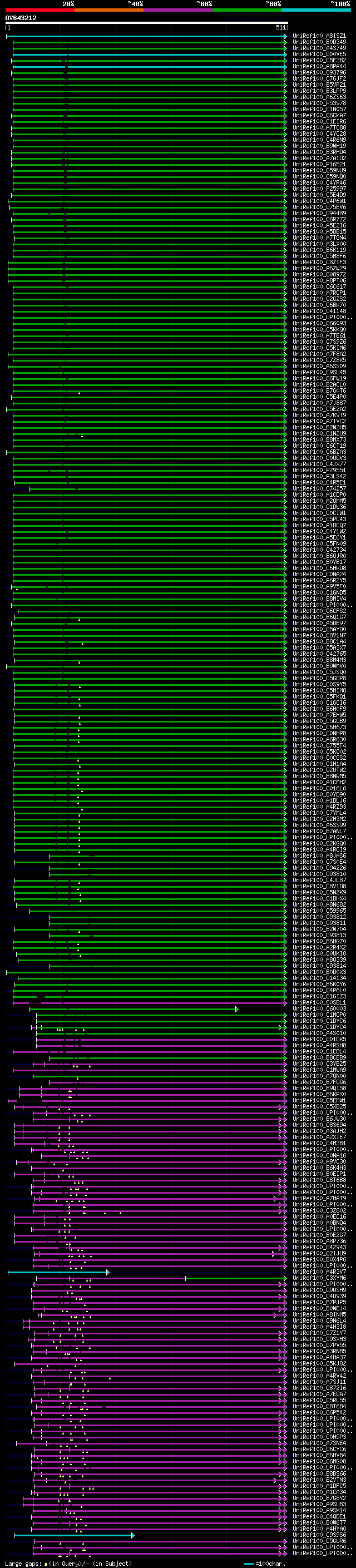
Task: Click UniRef100_C0SBL1 label
Action: pyautogui.click(x=319, y=1002)
